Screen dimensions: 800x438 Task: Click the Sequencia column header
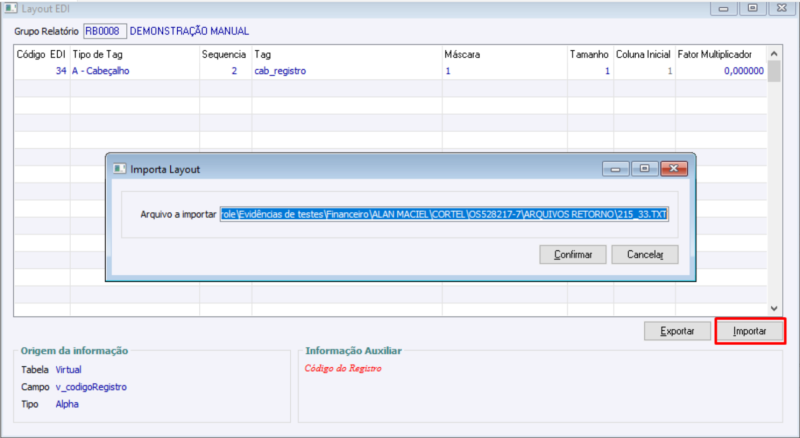(x=226, y=54)
